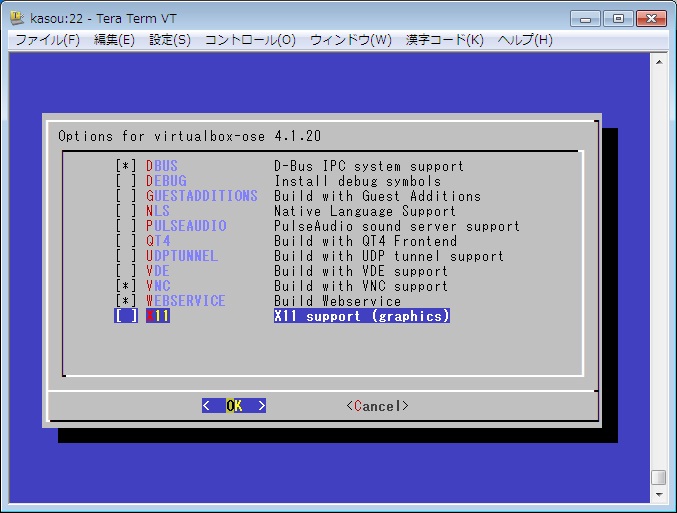Open the コントロール(O) menu
Image resolution: width=677 pixels, height=513 pixels.
[250, 40]
